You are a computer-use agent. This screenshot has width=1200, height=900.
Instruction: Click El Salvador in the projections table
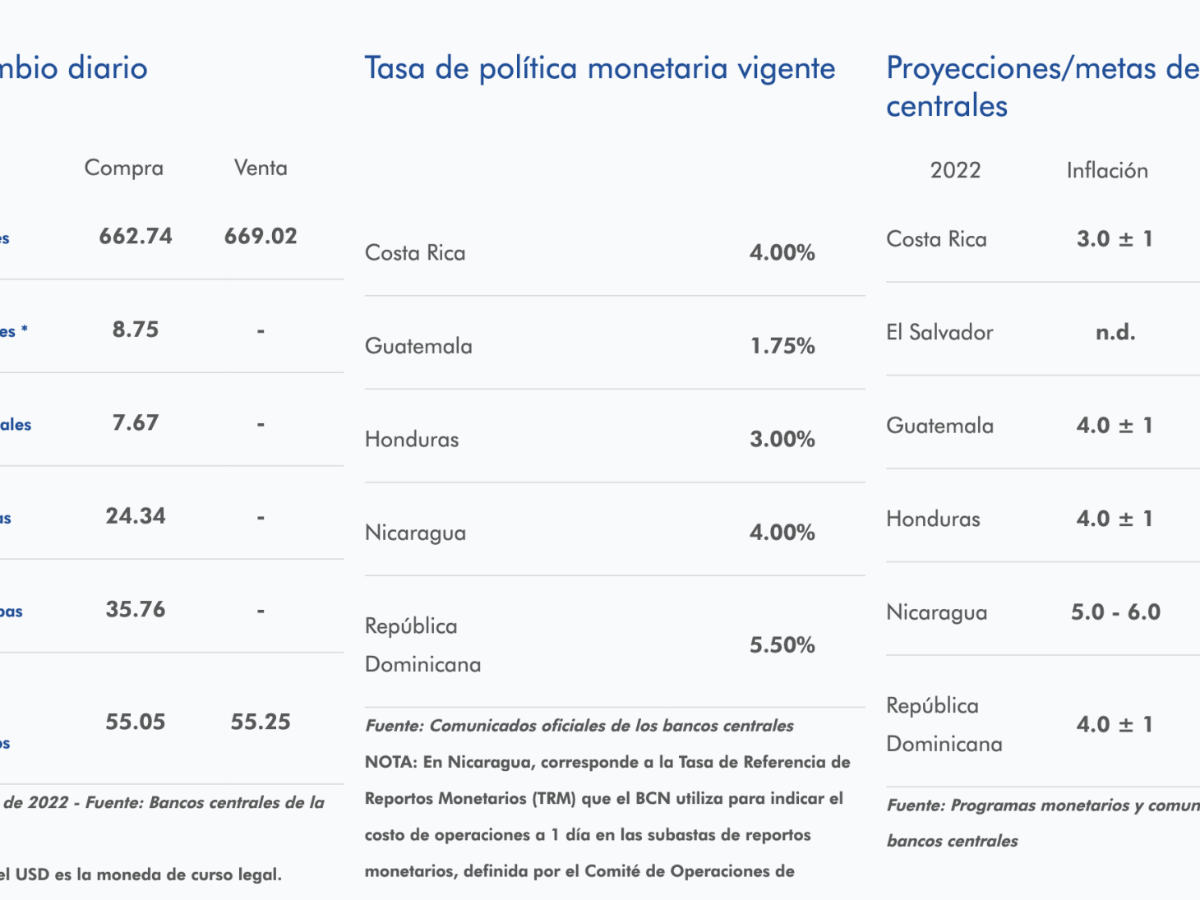[x=940, y=332]
